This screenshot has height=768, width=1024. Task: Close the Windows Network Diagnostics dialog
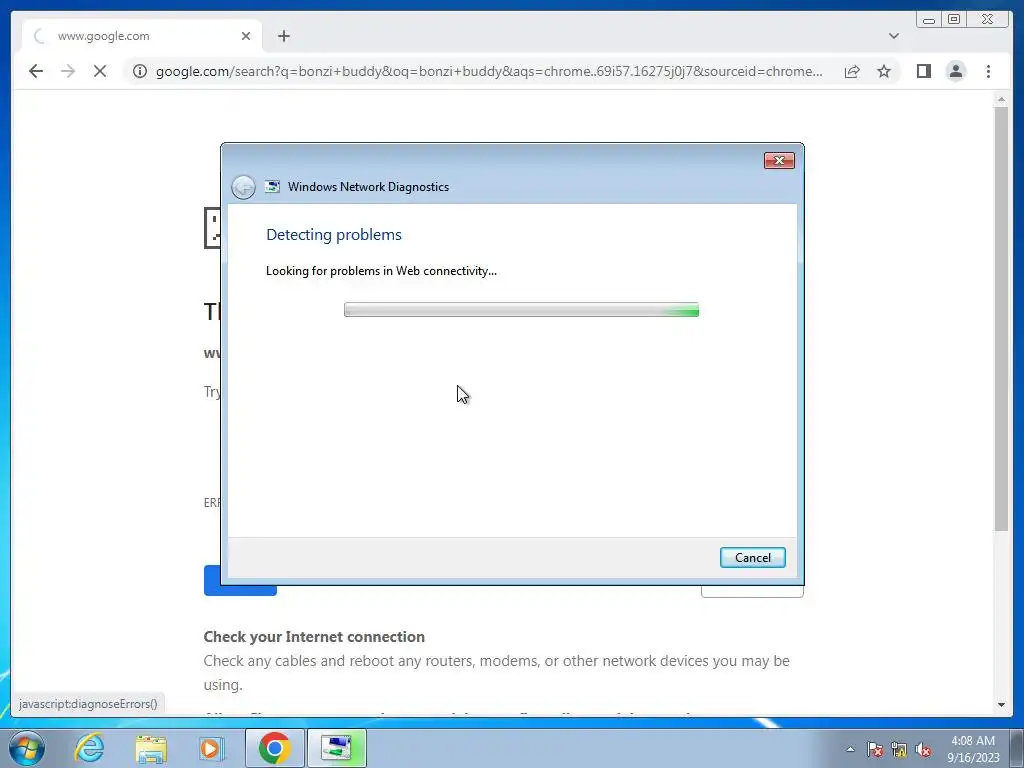click(779, 161)
